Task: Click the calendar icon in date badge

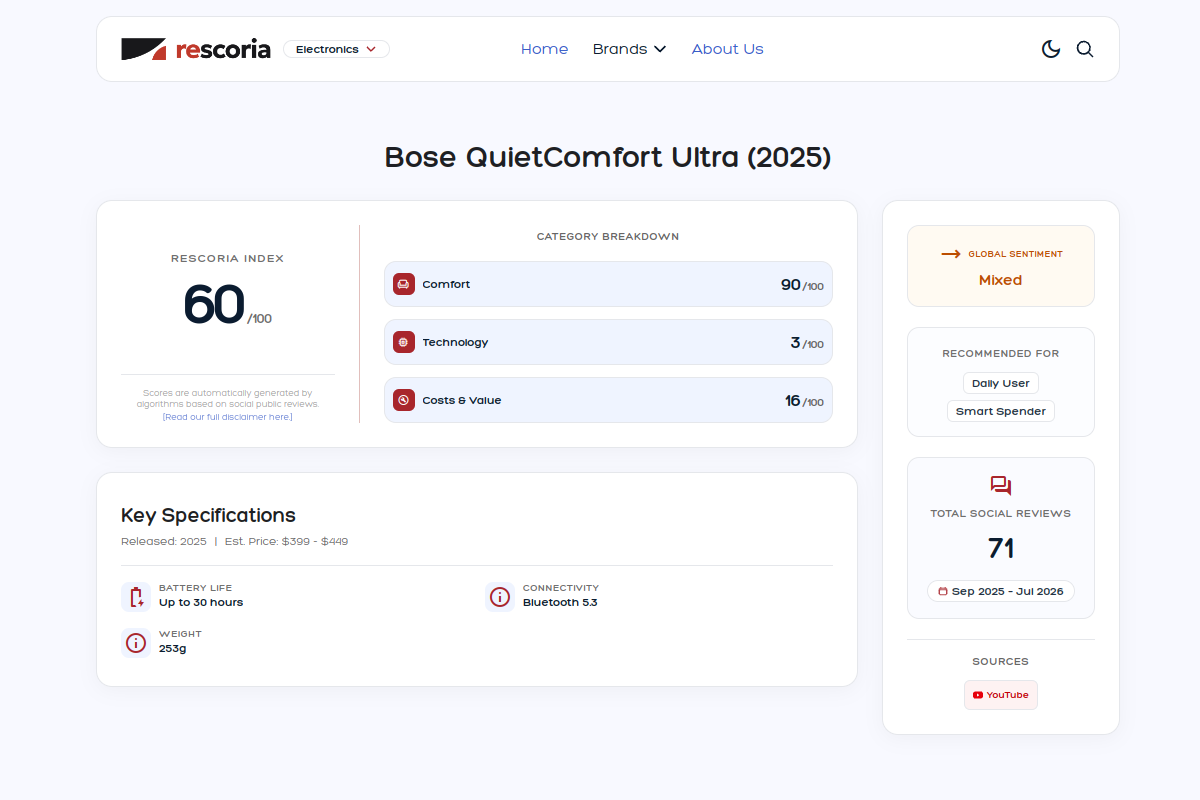Action: pyautogui.click(x=943, y=591)
